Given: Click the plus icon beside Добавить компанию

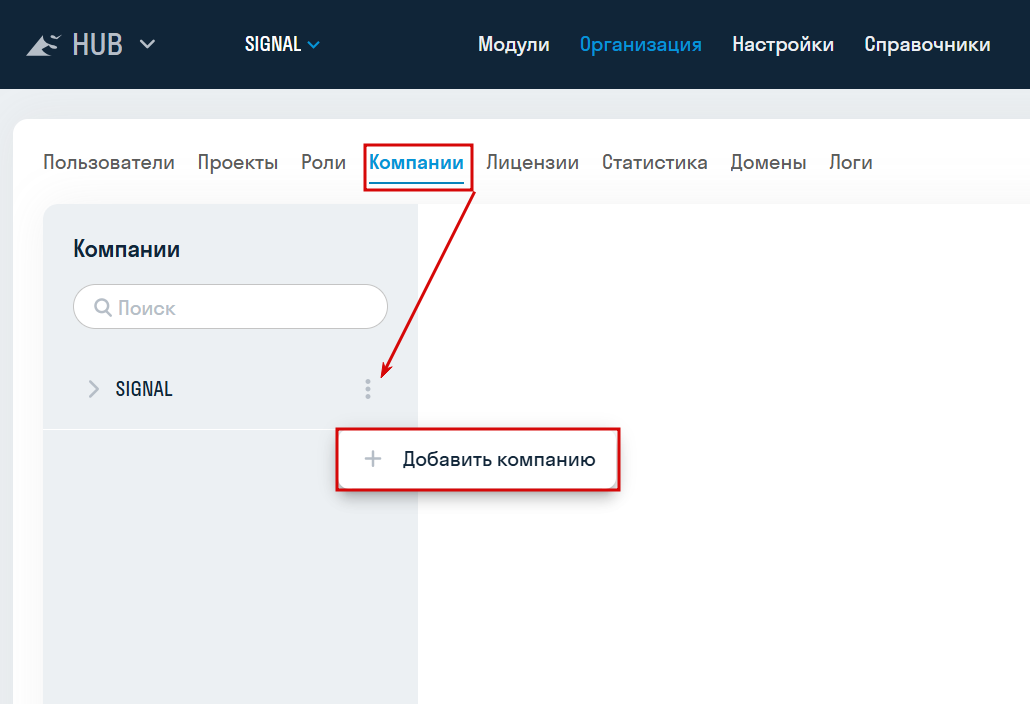Looking at the screenshot, I should coord(372,458).
